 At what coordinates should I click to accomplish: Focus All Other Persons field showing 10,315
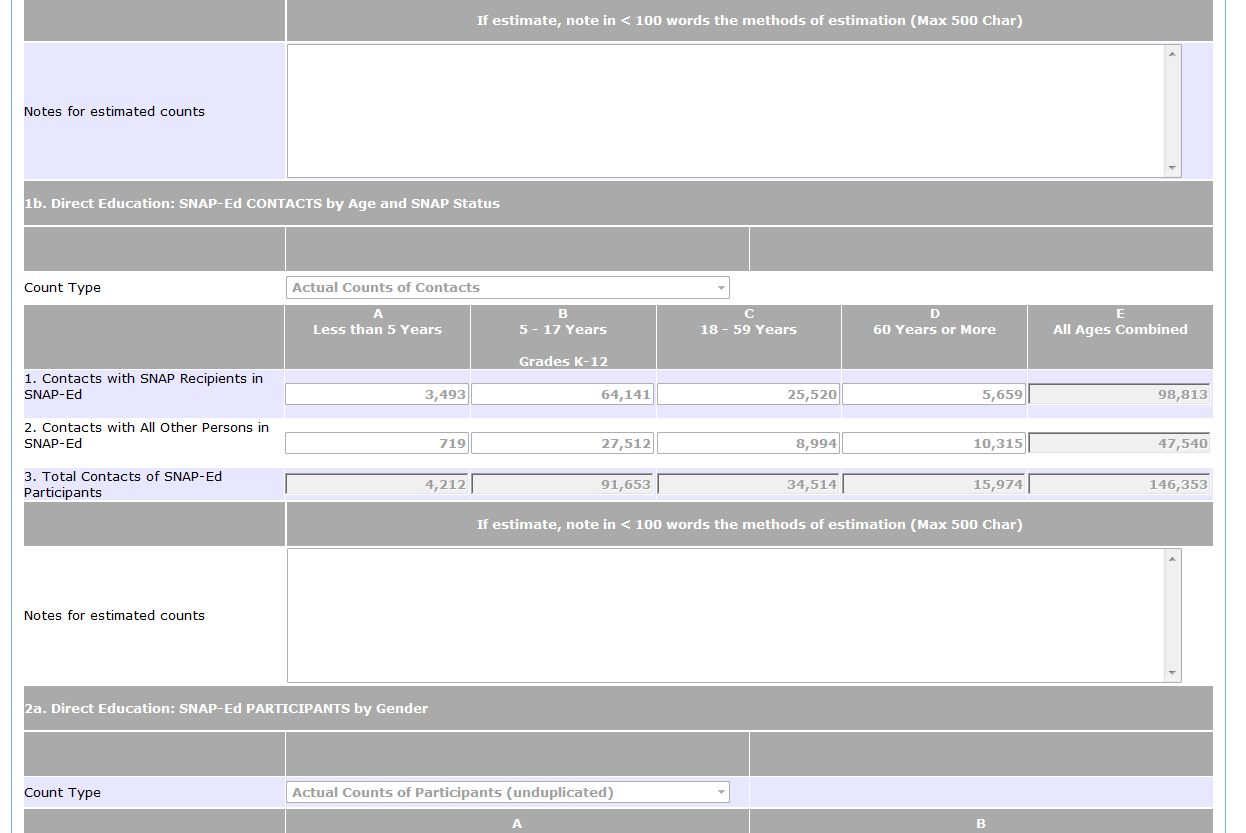pyautogui.click(x=934, y=444)
